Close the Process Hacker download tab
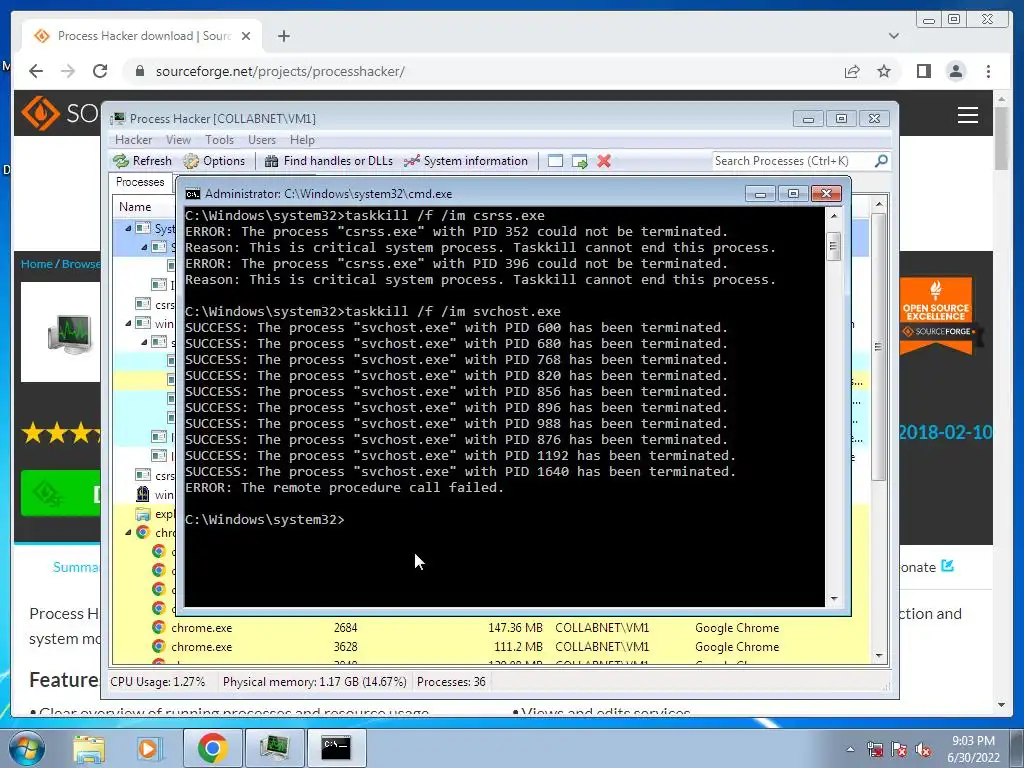Image resolution: width=1024 pixels, height=768 pixels. 246,36
